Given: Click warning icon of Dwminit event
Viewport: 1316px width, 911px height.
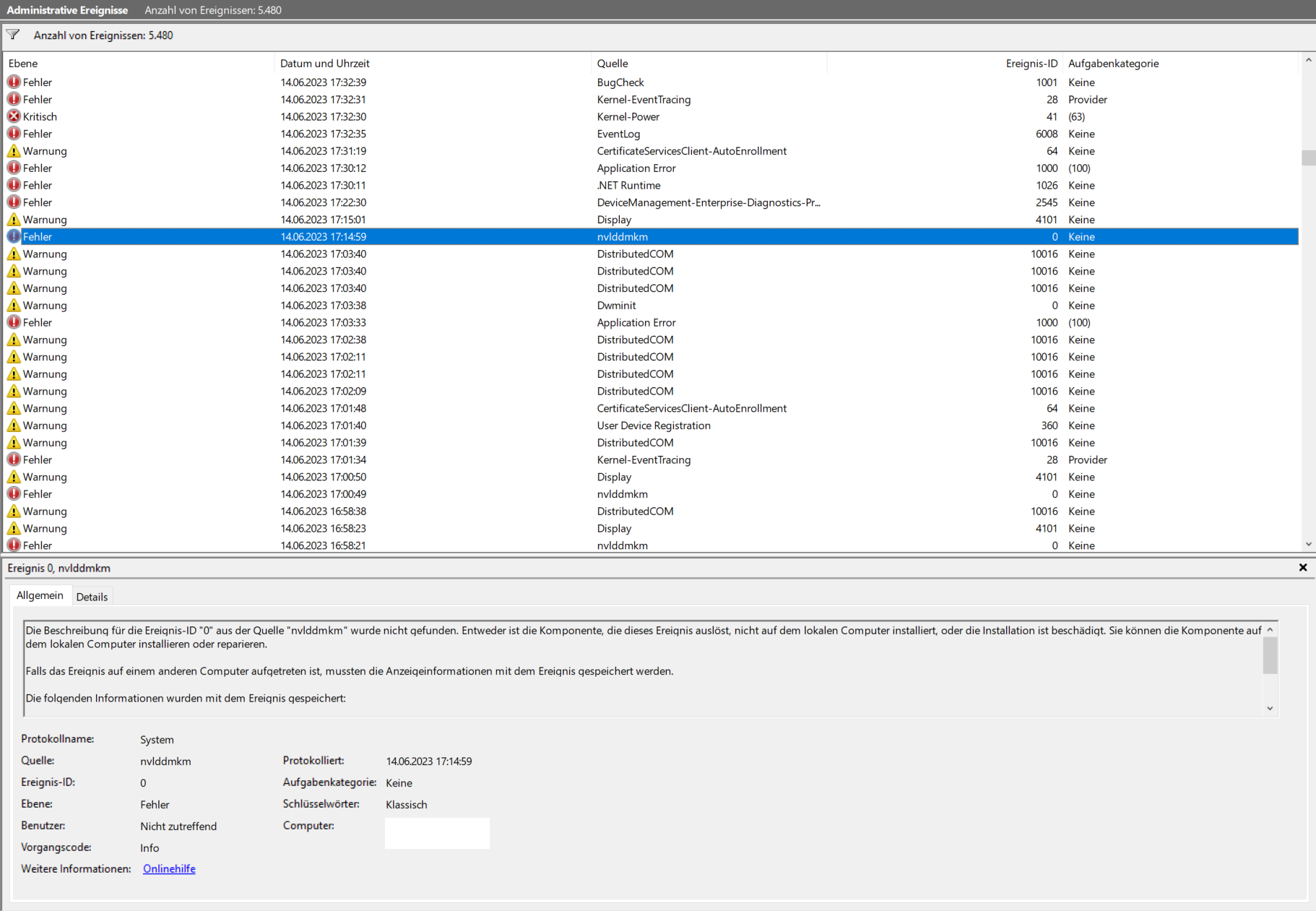Looking at the screenshot, I should coord(14,306).
